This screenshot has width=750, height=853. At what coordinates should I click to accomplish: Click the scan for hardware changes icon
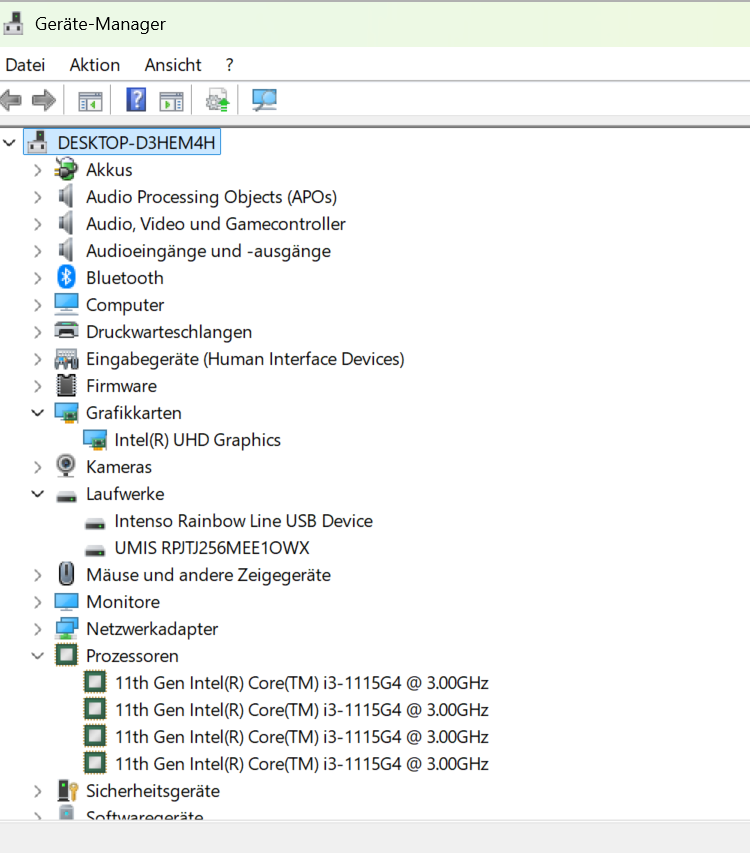(264, 100)
